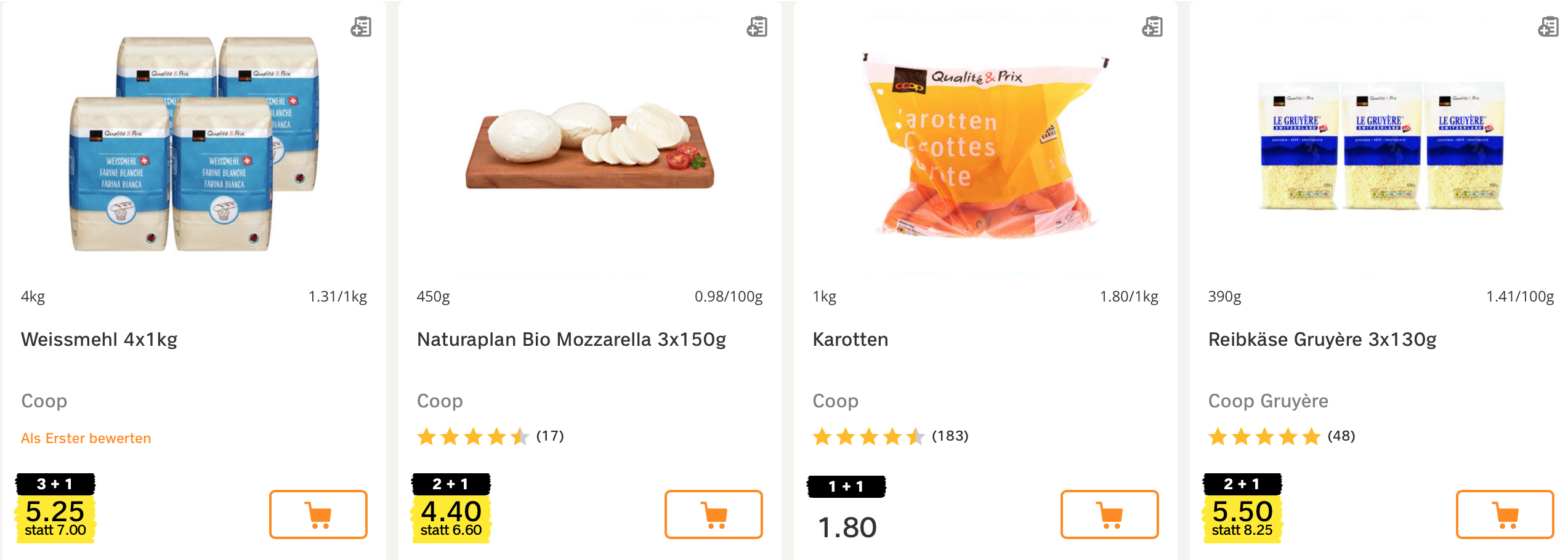Open Weissmehl 4x1kg product title
This screenshot has height=560, width=1568.
(x=99, y=340)
